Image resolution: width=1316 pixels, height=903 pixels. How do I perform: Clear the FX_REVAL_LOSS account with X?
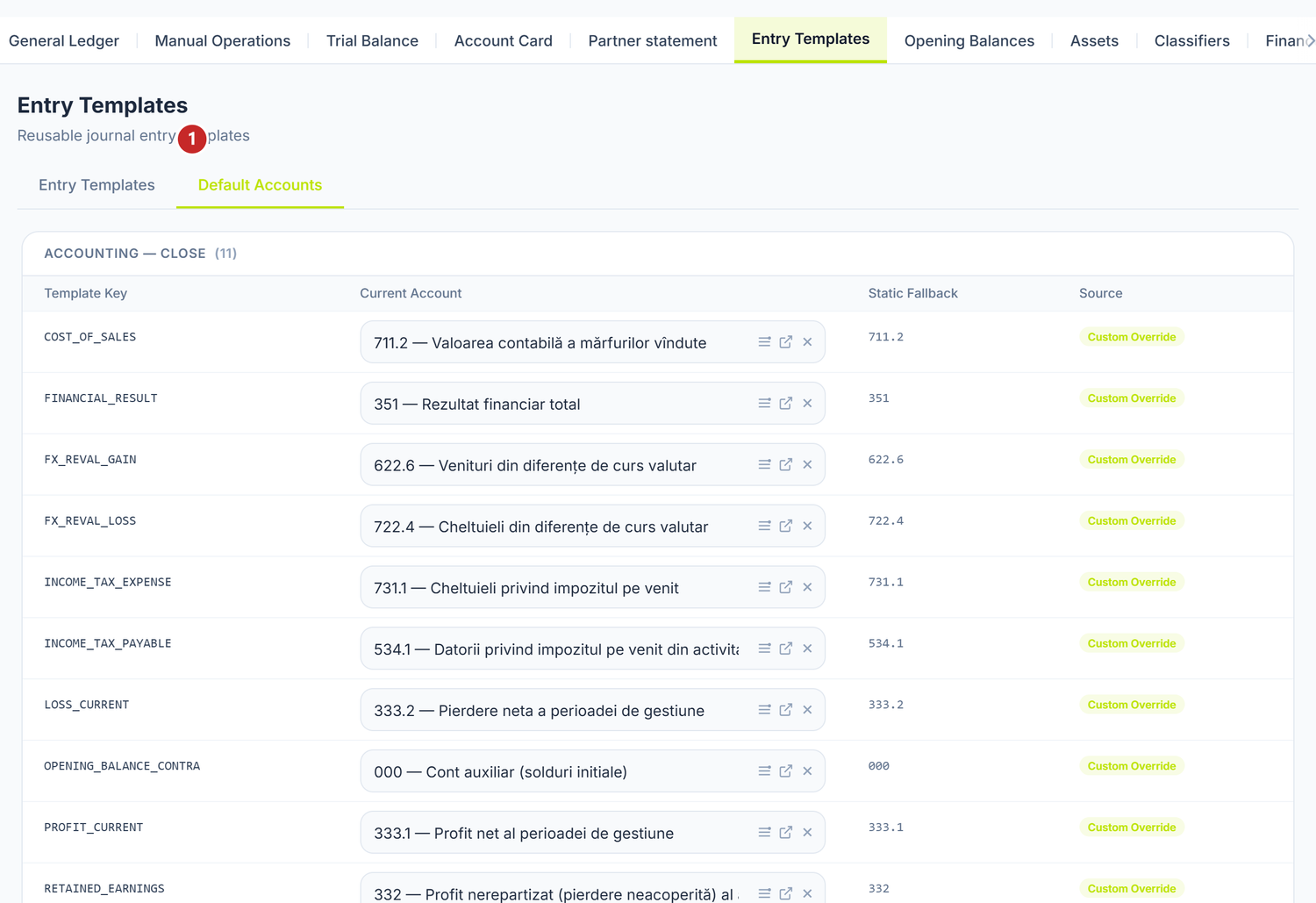(807, 527)
